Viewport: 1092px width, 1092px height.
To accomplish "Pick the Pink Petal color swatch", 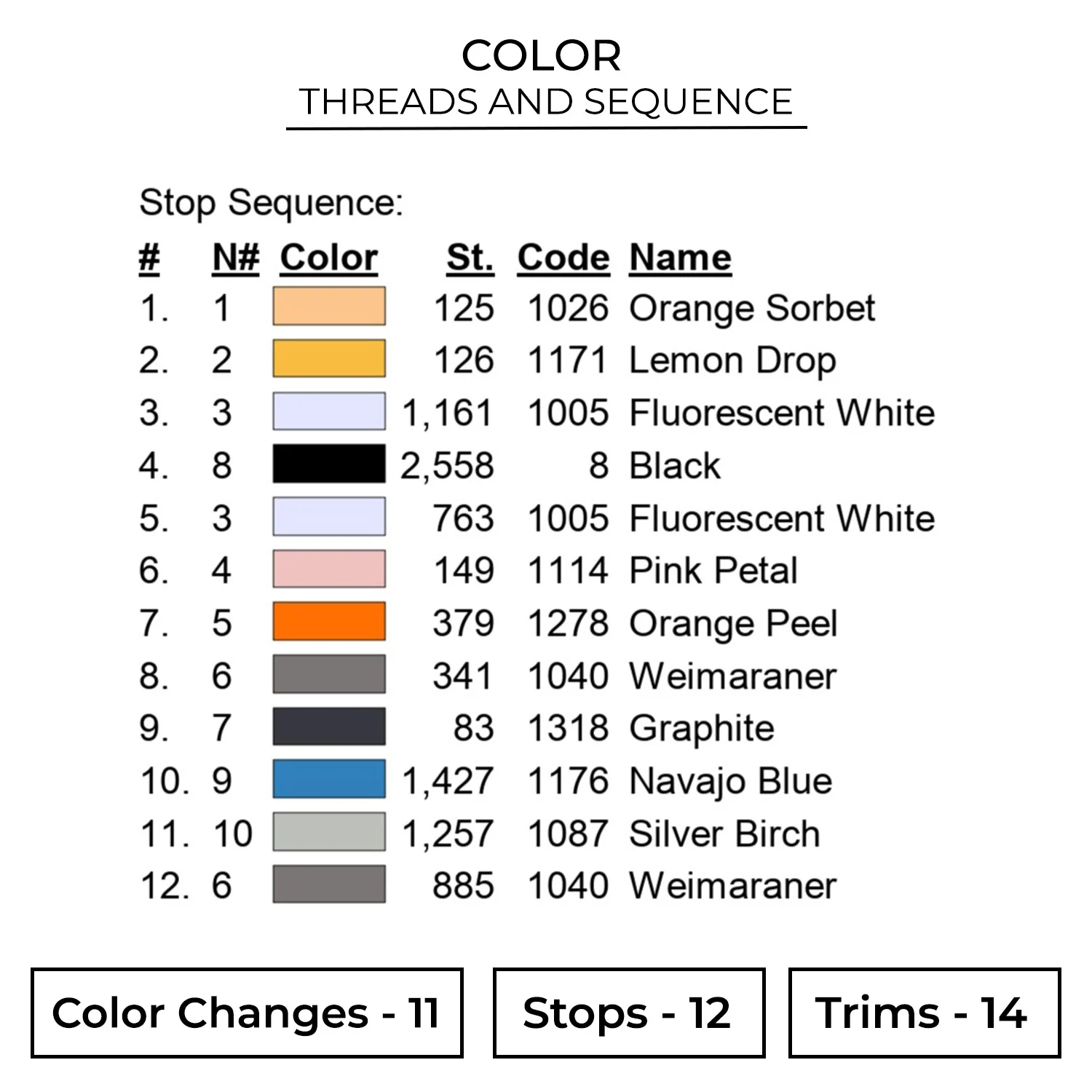I will coord(329,569).
